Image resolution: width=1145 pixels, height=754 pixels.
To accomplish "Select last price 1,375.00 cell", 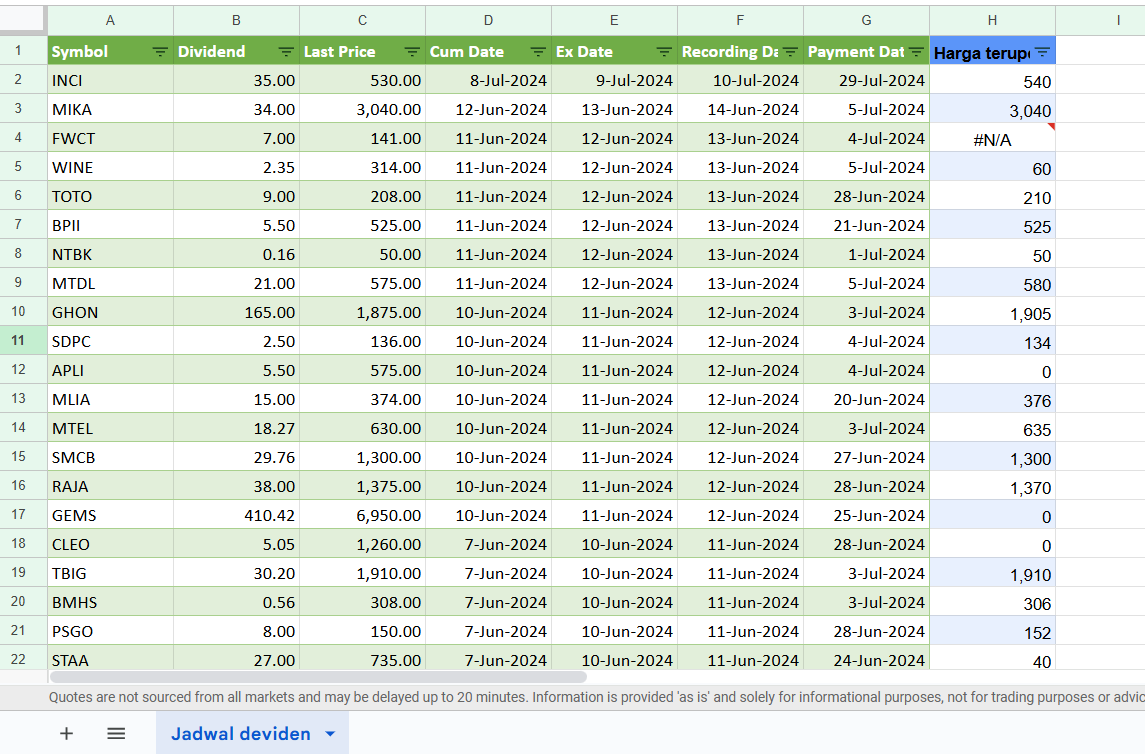I will point(362,486).
